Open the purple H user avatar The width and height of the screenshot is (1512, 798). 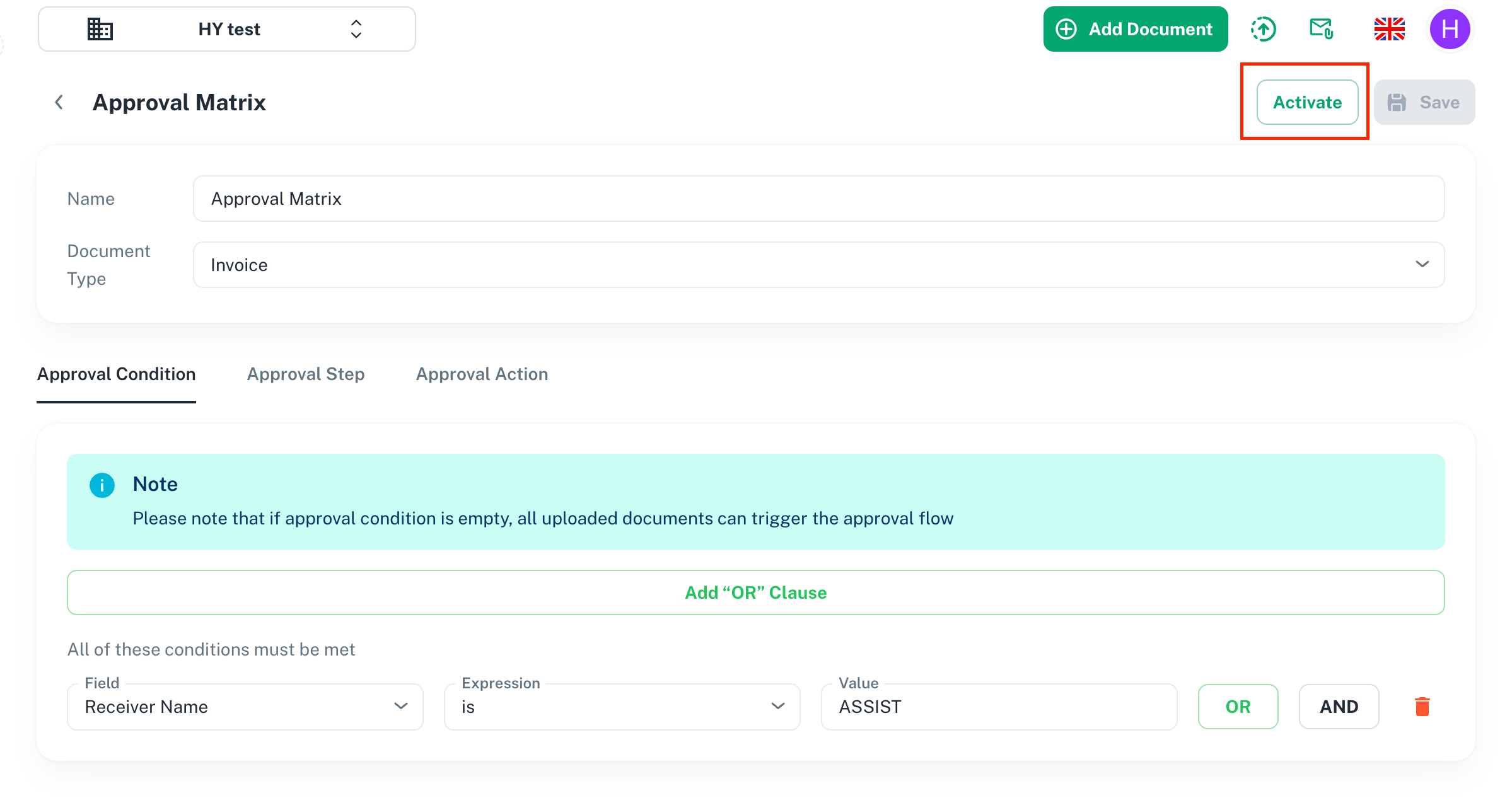pyautogui.click(x=1450, y=29)
